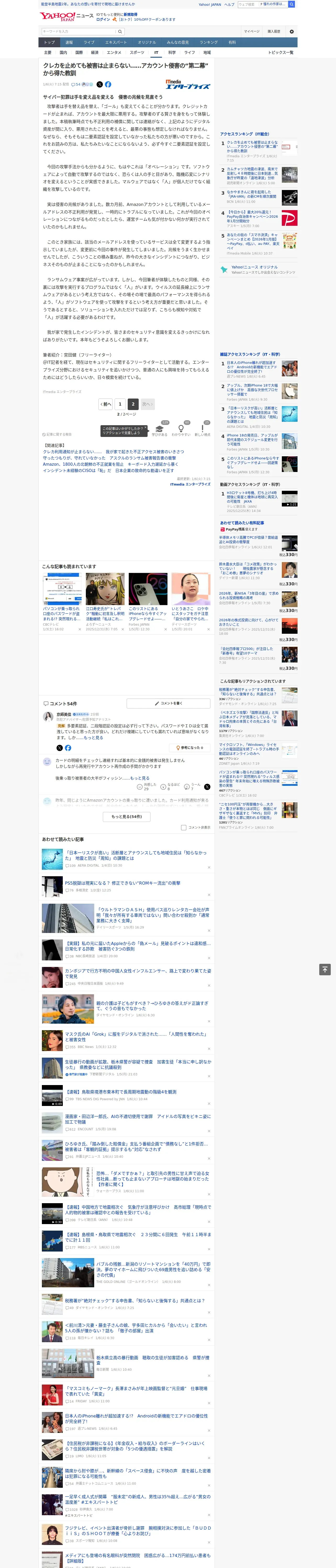Click the PayPay red logo thumbnail
The height and width of the screenshot is (1568, 336).
click(x=290, y=218)
